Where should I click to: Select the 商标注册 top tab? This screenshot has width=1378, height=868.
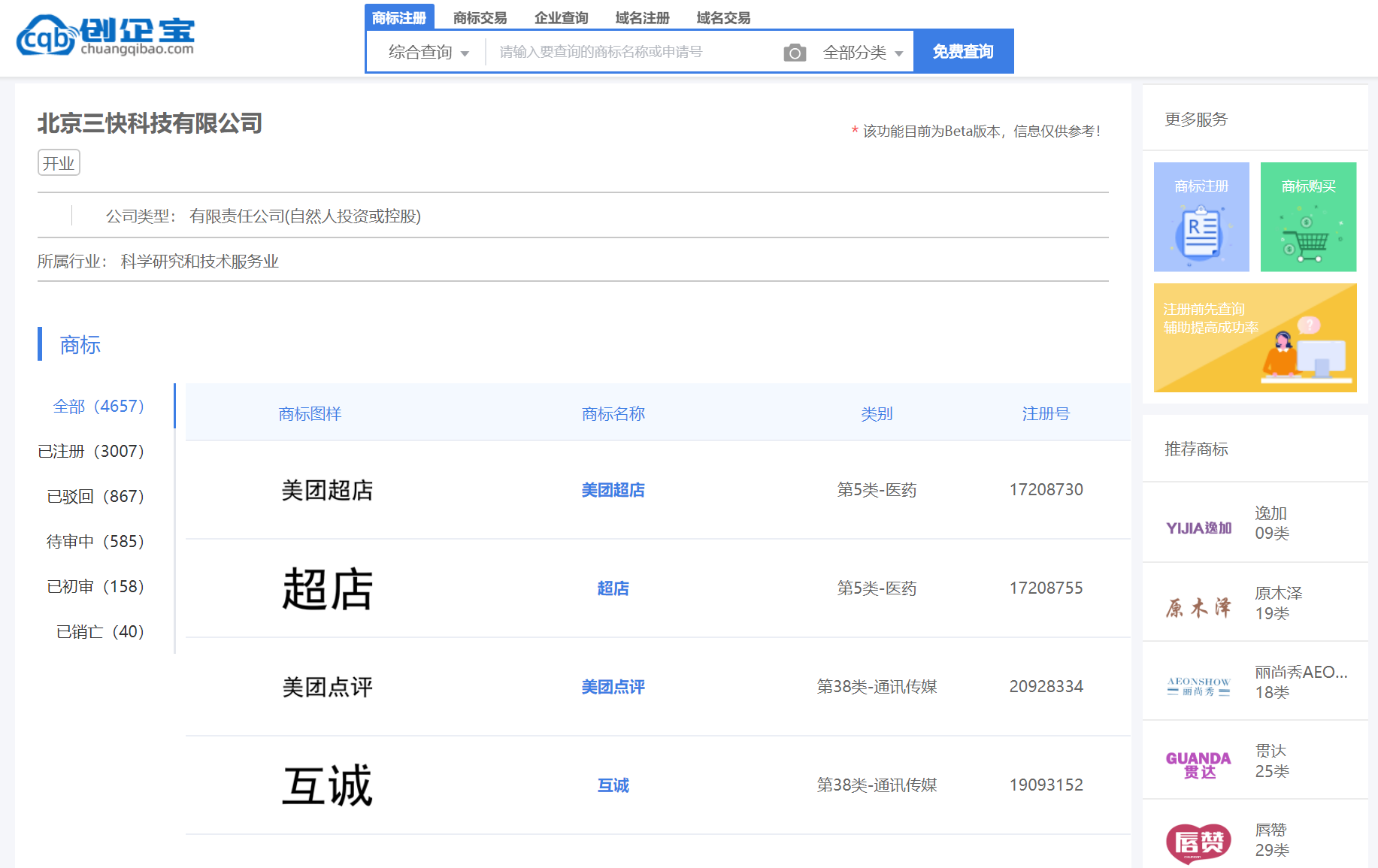click(x=399, y=17)
